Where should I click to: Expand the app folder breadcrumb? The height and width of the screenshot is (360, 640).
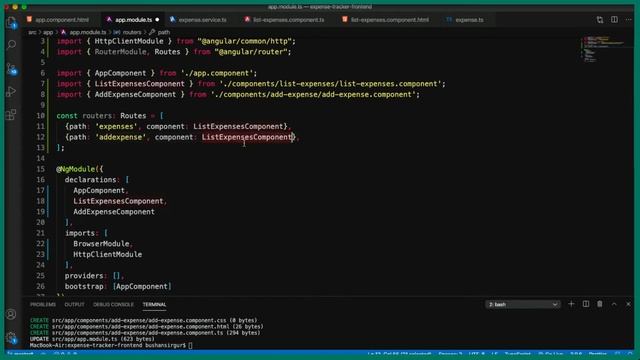48,32
